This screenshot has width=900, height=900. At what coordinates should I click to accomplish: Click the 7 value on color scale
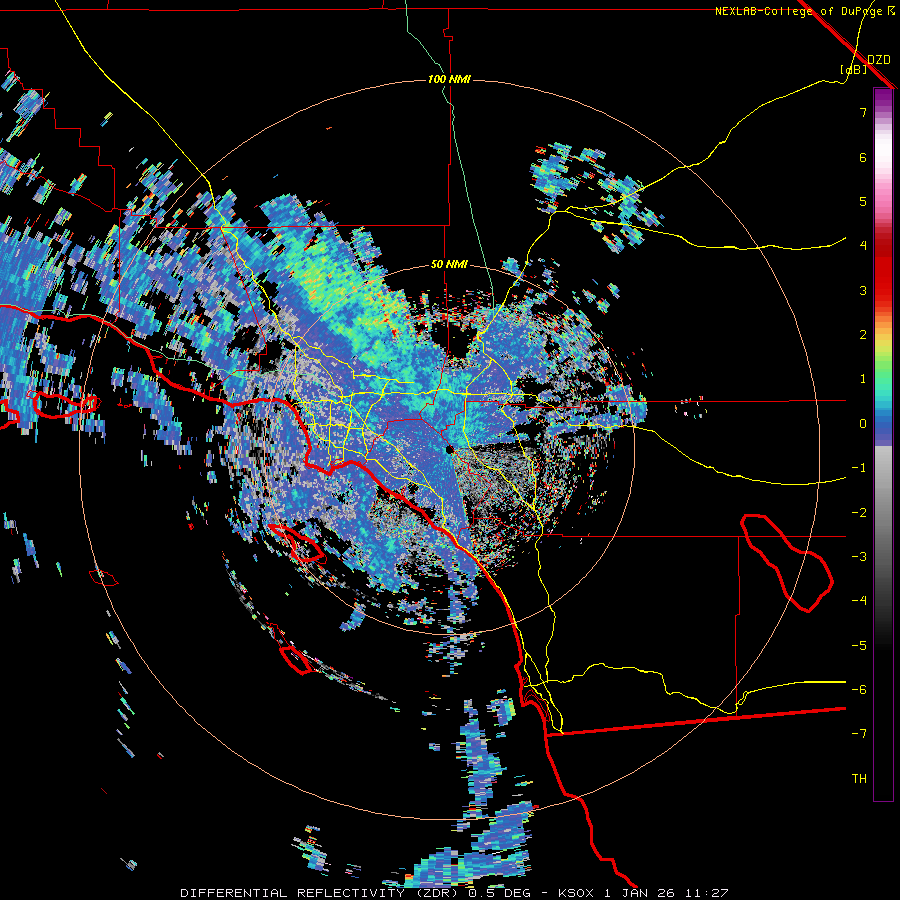click(863, 112)
